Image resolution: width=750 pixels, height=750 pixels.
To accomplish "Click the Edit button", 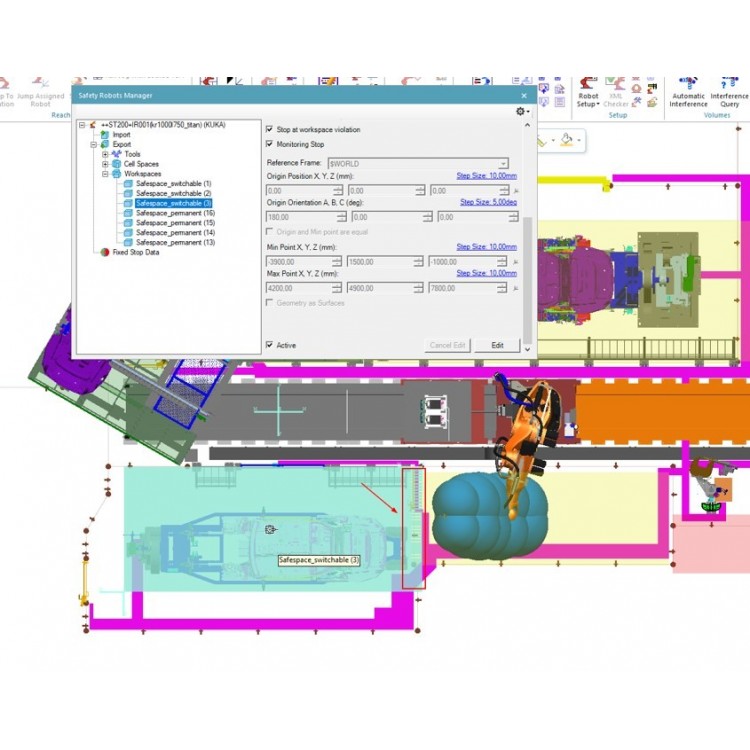I will click(497, 345).
